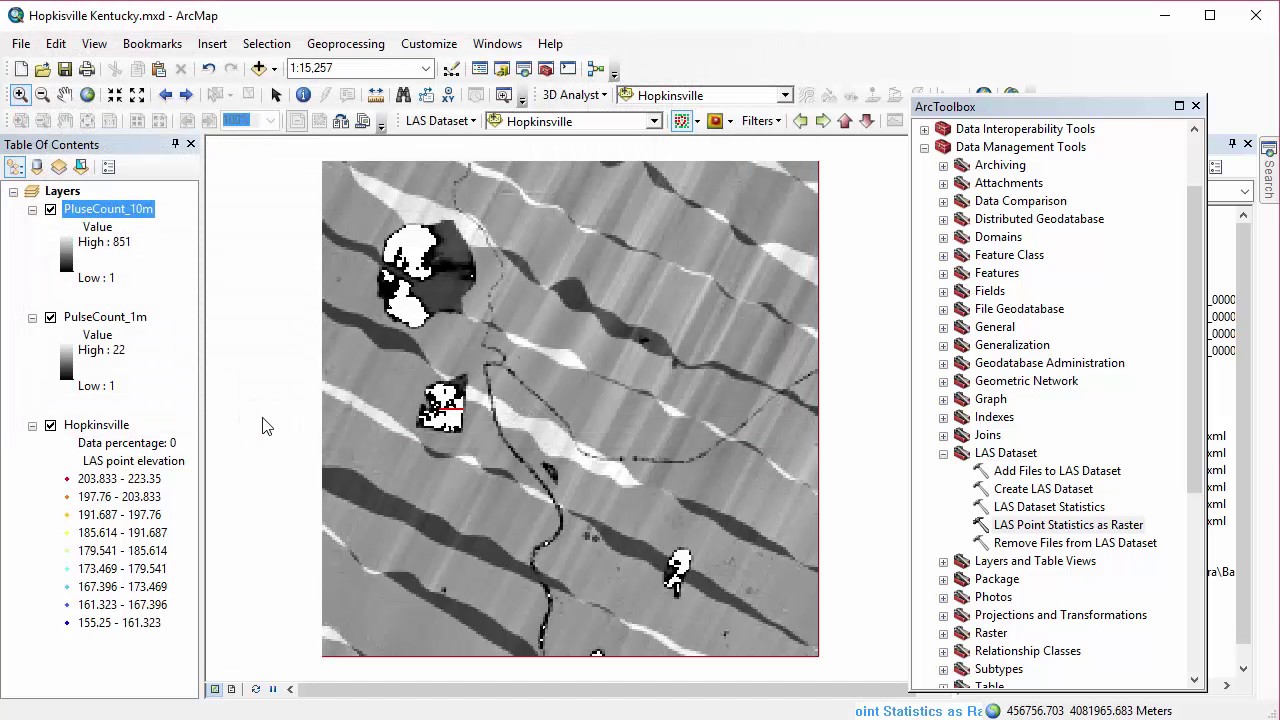This screenshot has width=1280, height=720.
Task: Collapse the Layers data frame tree
Action: (13, 191)
